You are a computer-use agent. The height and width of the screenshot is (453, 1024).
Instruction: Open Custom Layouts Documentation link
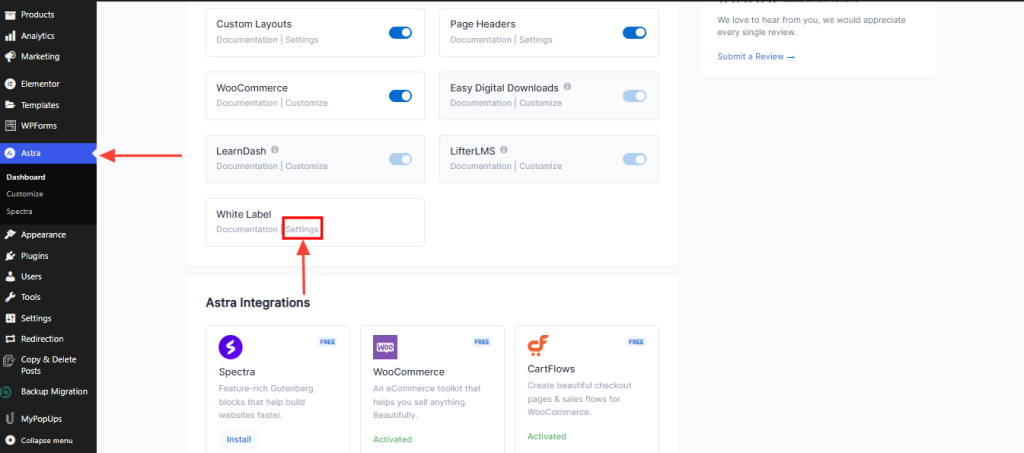click(x=247, y=40)
